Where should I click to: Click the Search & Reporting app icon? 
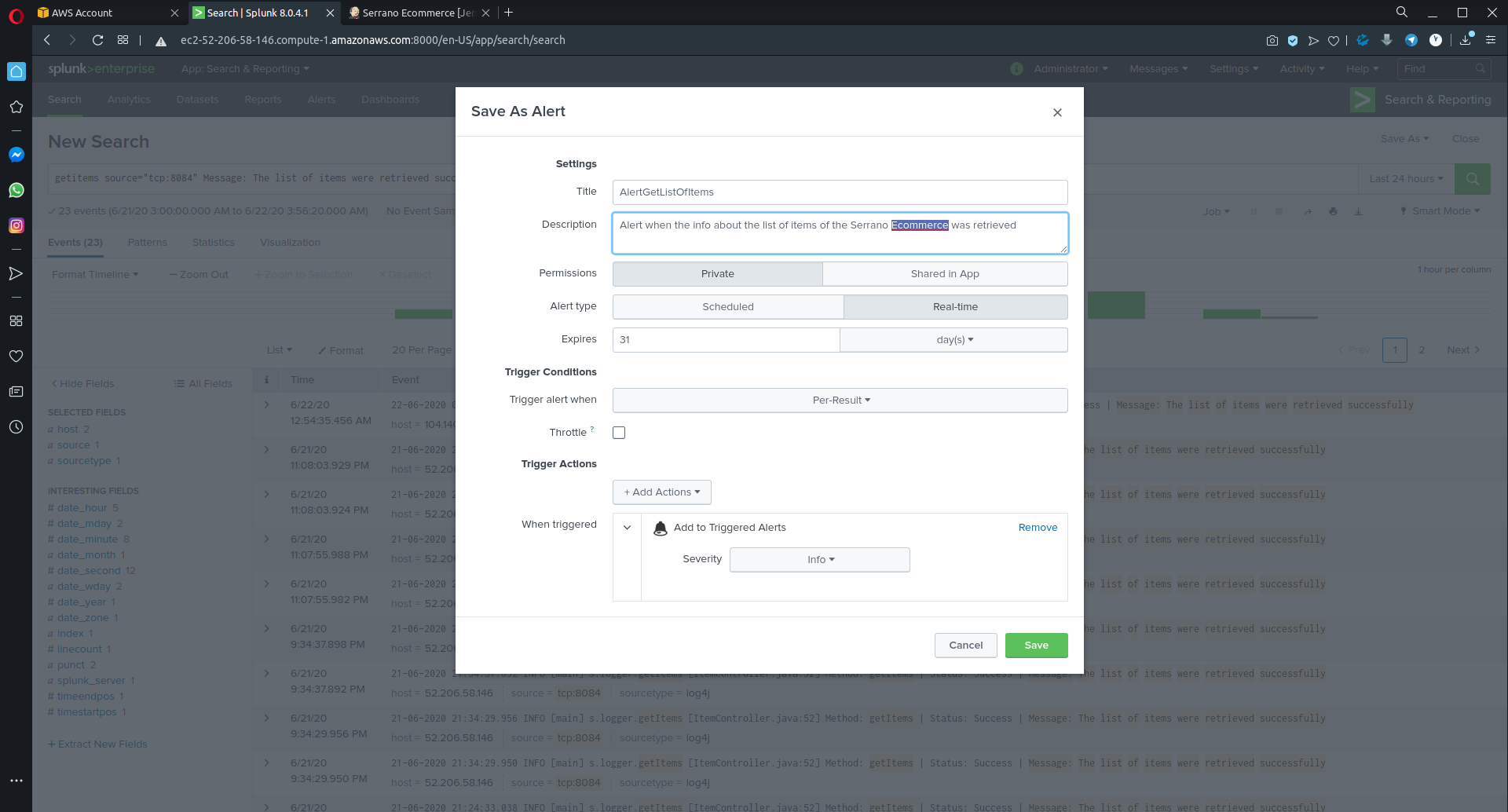point(1363,100)
